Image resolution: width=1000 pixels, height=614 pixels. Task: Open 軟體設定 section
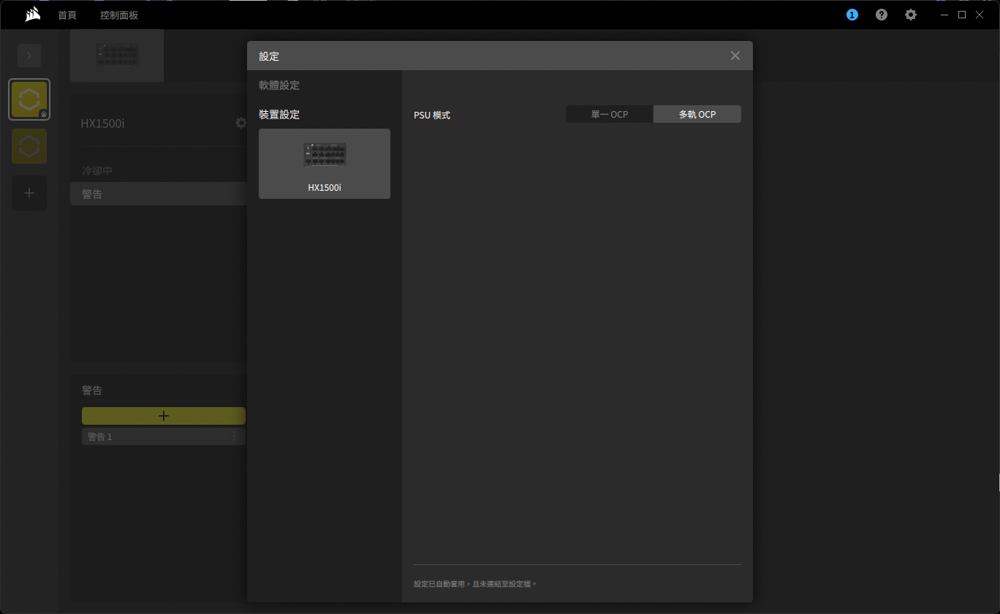pos(279,85)
